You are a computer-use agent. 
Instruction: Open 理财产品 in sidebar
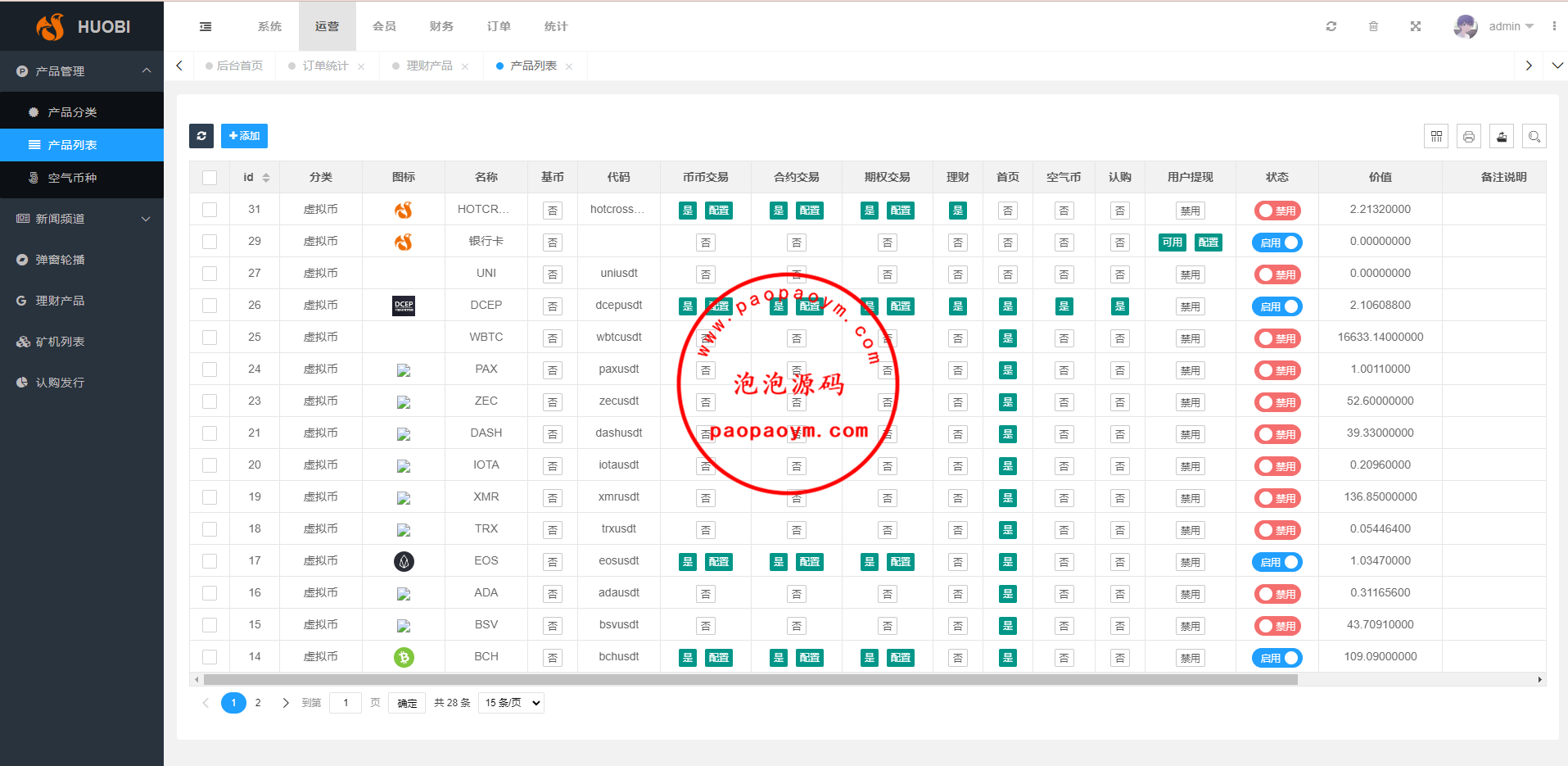click(x=82, y=301)
